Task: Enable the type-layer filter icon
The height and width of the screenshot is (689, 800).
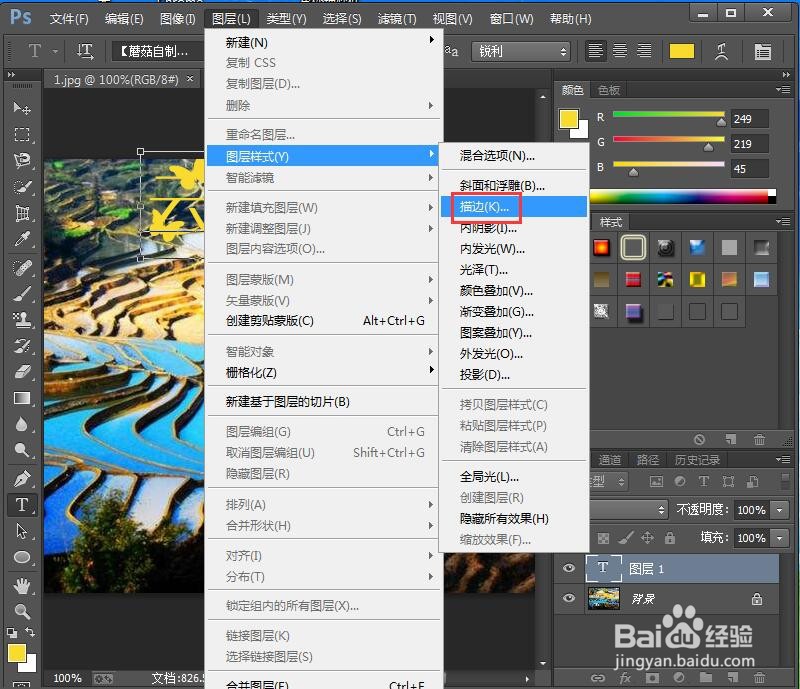Action: (x=704, y=480)
